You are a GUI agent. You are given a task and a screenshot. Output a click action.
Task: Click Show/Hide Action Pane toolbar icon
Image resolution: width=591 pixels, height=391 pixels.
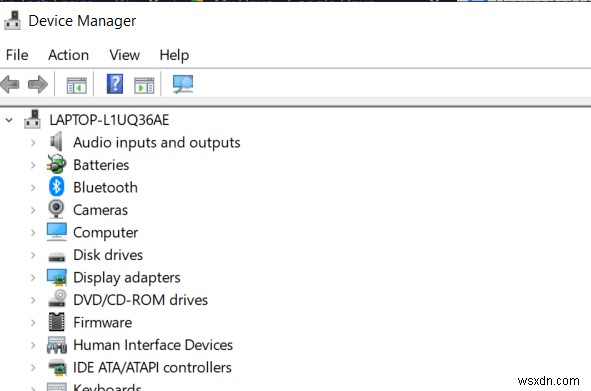click(144, 85)
